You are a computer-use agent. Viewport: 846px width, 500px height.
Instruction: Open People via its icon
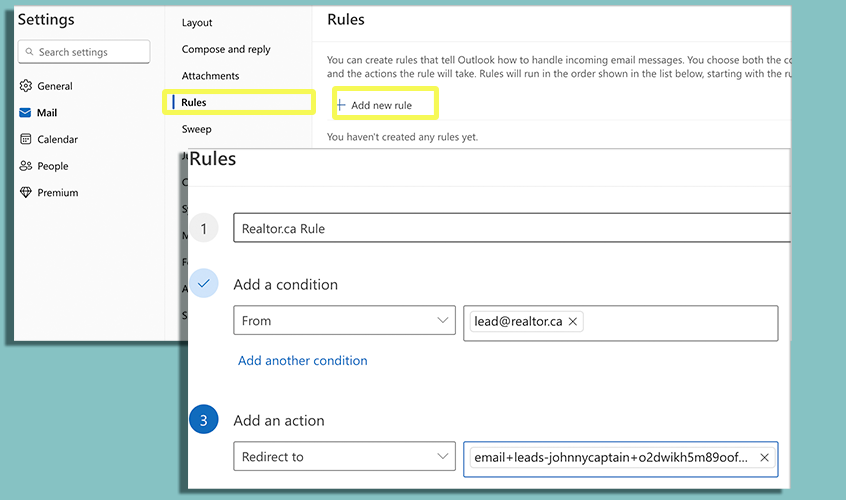[x=26, y=166]
